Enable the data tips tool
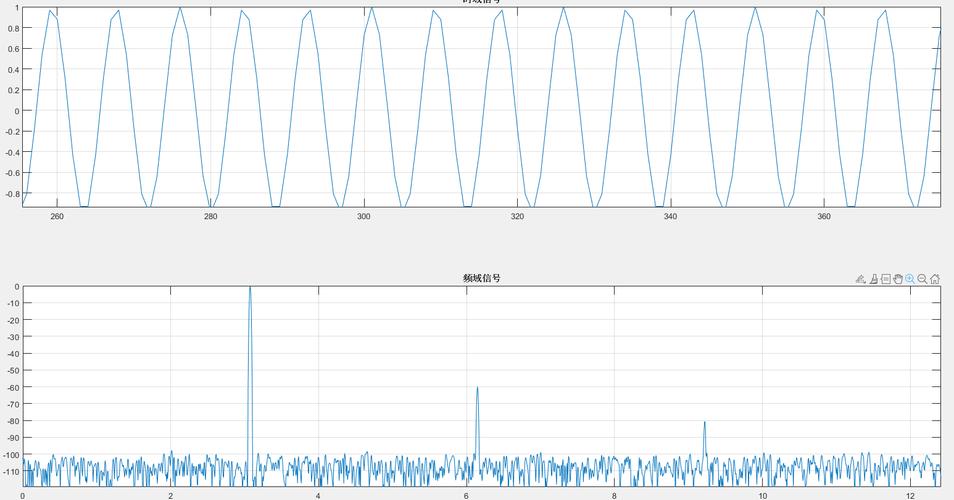Viewport: 954px width, 500px height. coord(886,279)
